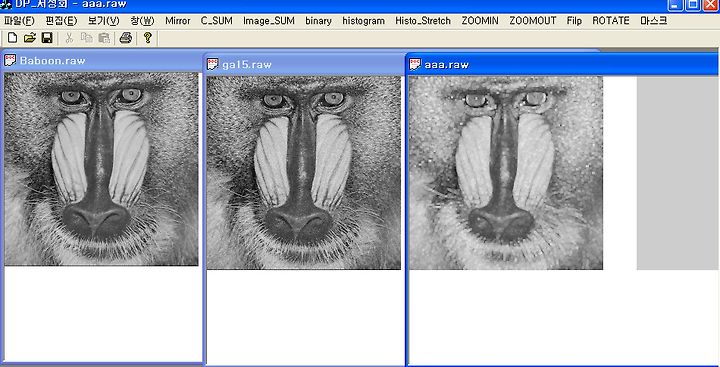Viewport: 720px width, 367px height.
Task: Click the aaa.raw window title bar
Action: point(562,64)
